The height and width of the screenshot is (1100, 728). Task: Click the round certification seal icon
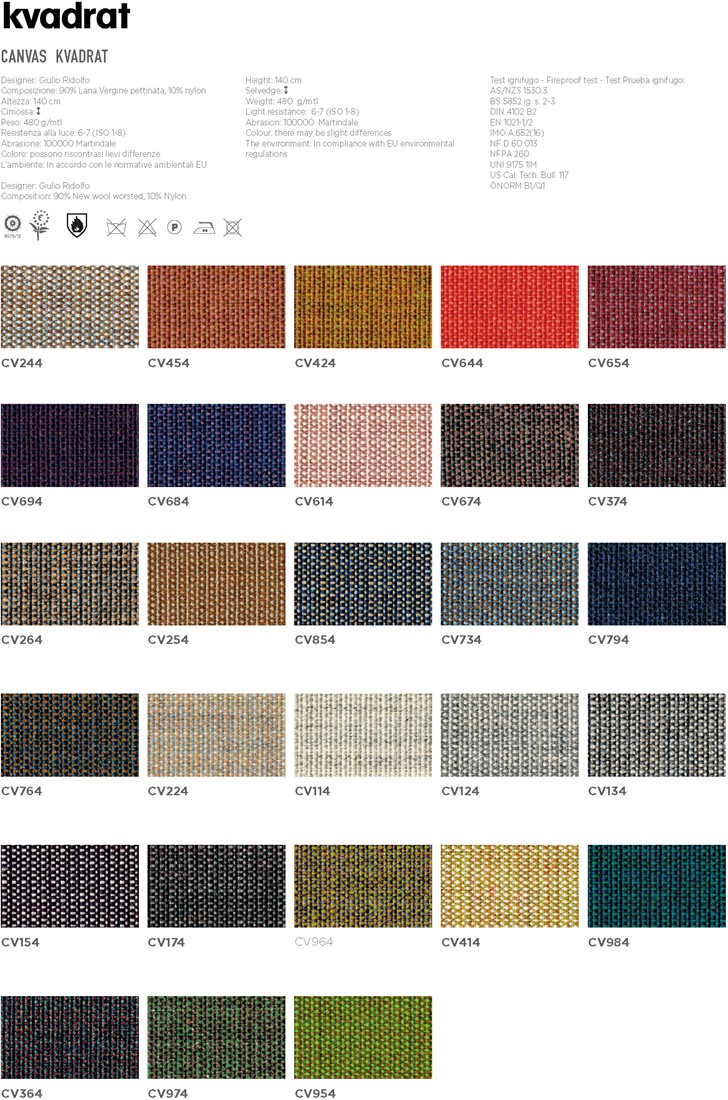[13, 225]
